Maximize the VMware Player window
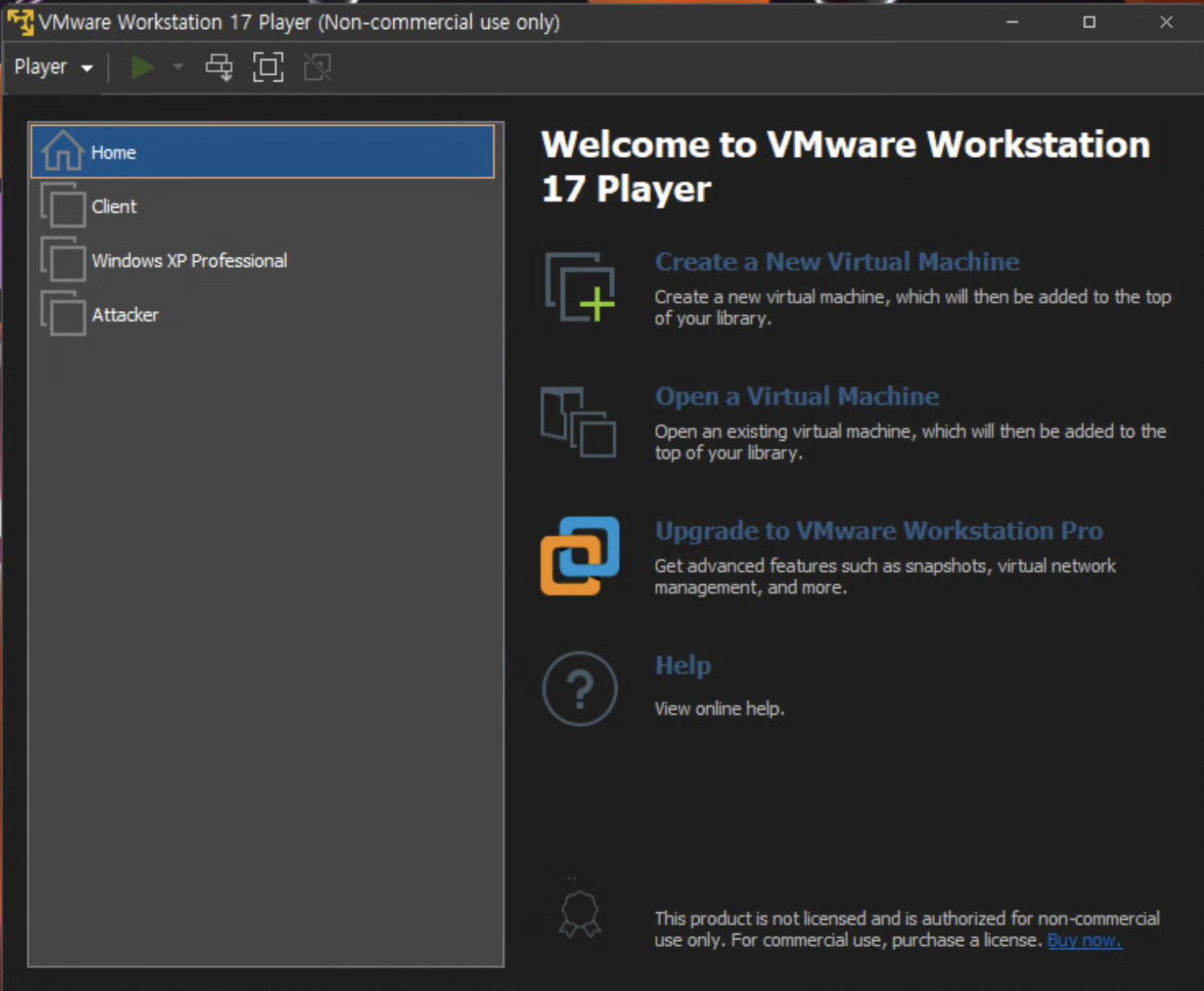Viewport: 1204px width, 991px height. pos(1090,22)
